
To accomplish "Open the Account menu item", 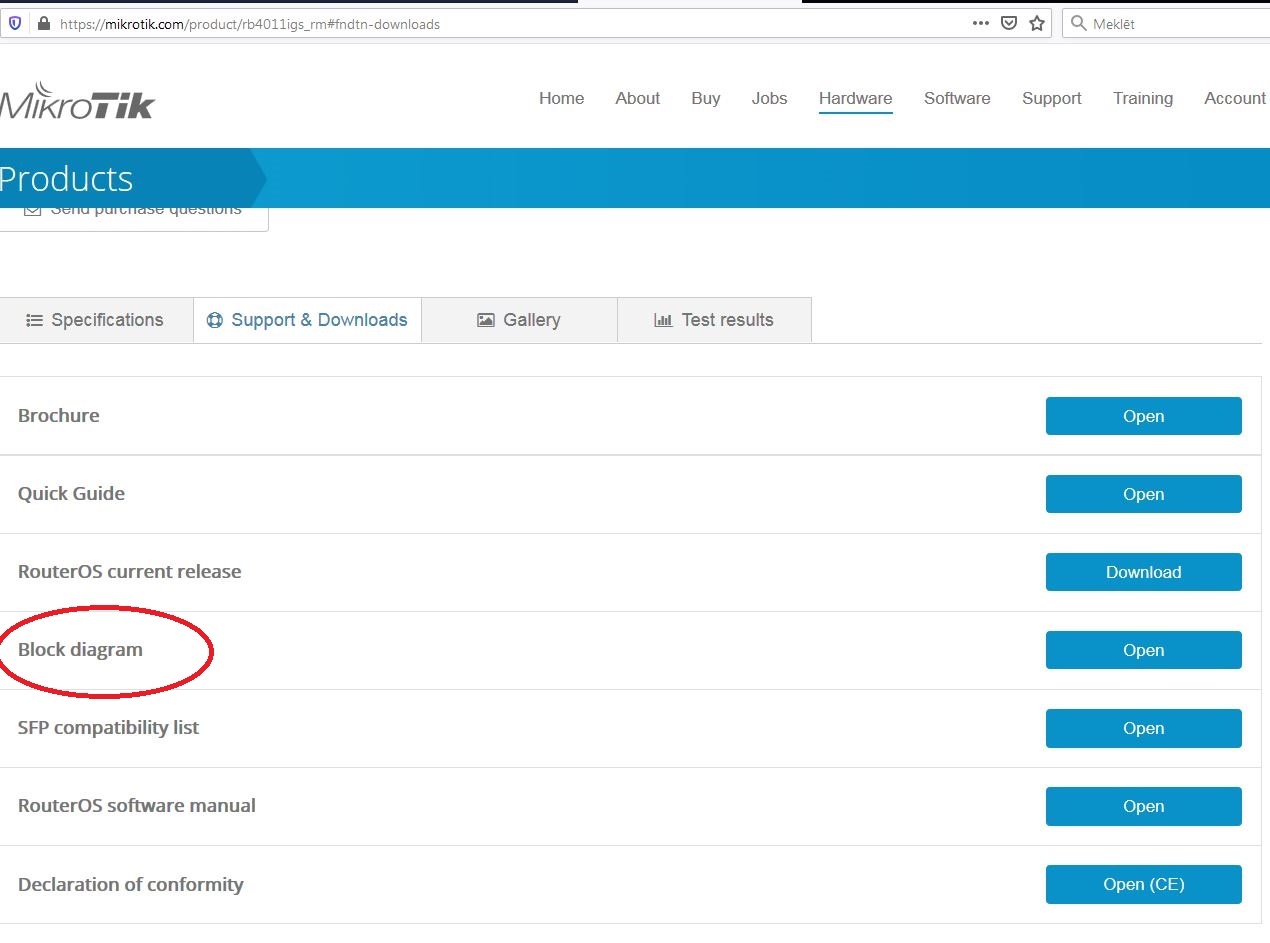I will [x=1235, y=98].
